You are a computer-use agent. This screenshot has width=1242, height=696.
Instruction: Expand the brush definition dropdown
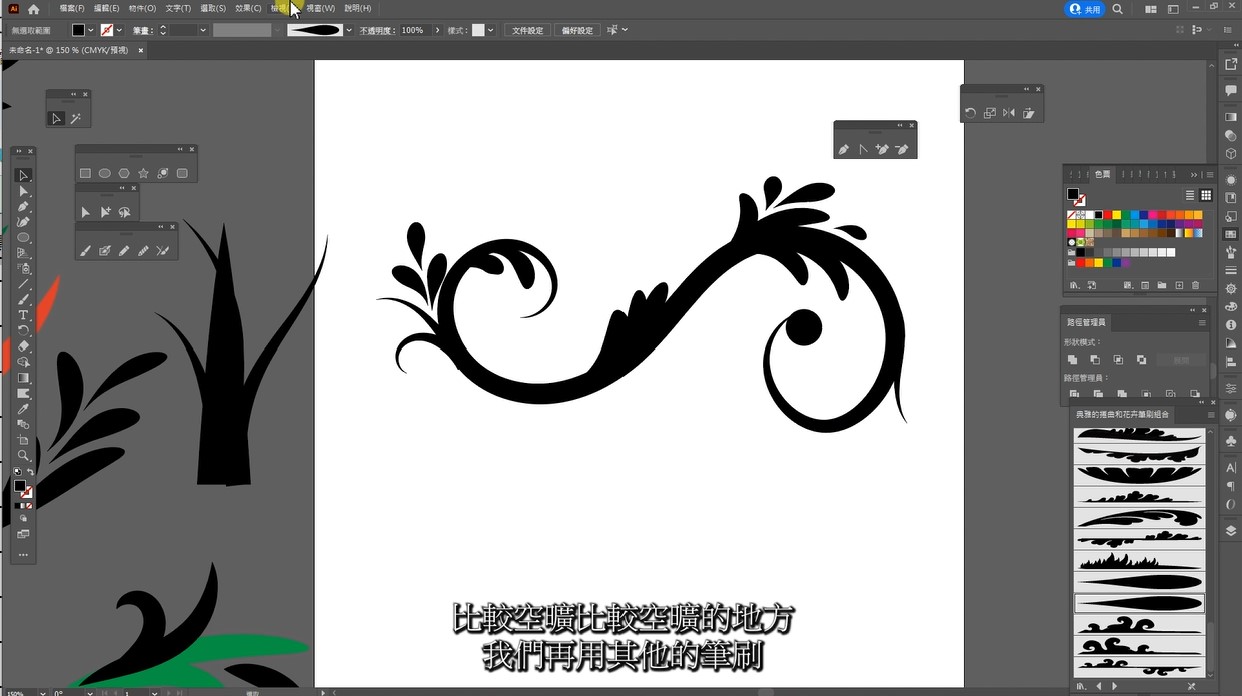(x=349, y=30)
